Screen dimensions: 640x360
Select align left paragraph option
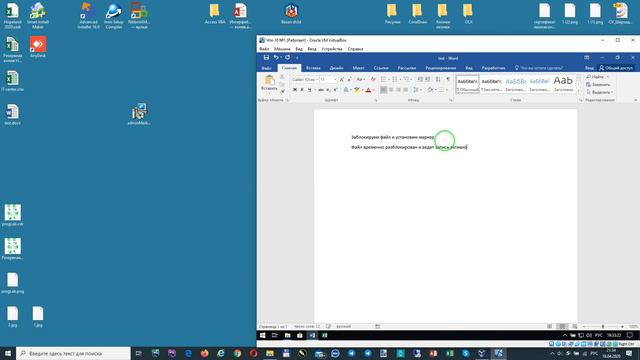point(384,90)
